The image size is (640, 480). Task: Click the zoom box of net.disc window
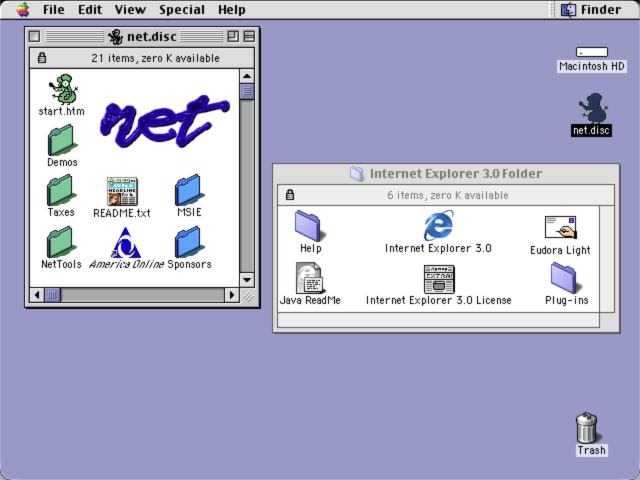(x=233, y=36)
